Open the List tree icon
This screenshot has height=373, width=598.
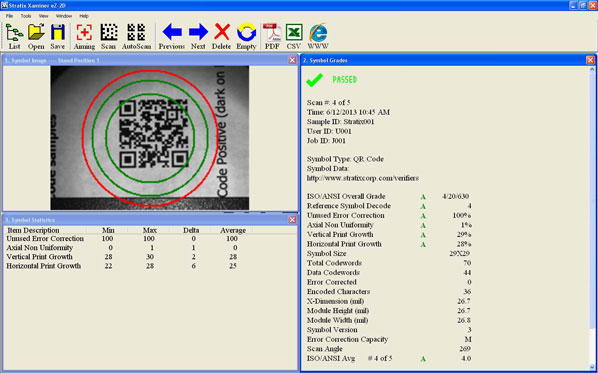(x=14, y=36)
